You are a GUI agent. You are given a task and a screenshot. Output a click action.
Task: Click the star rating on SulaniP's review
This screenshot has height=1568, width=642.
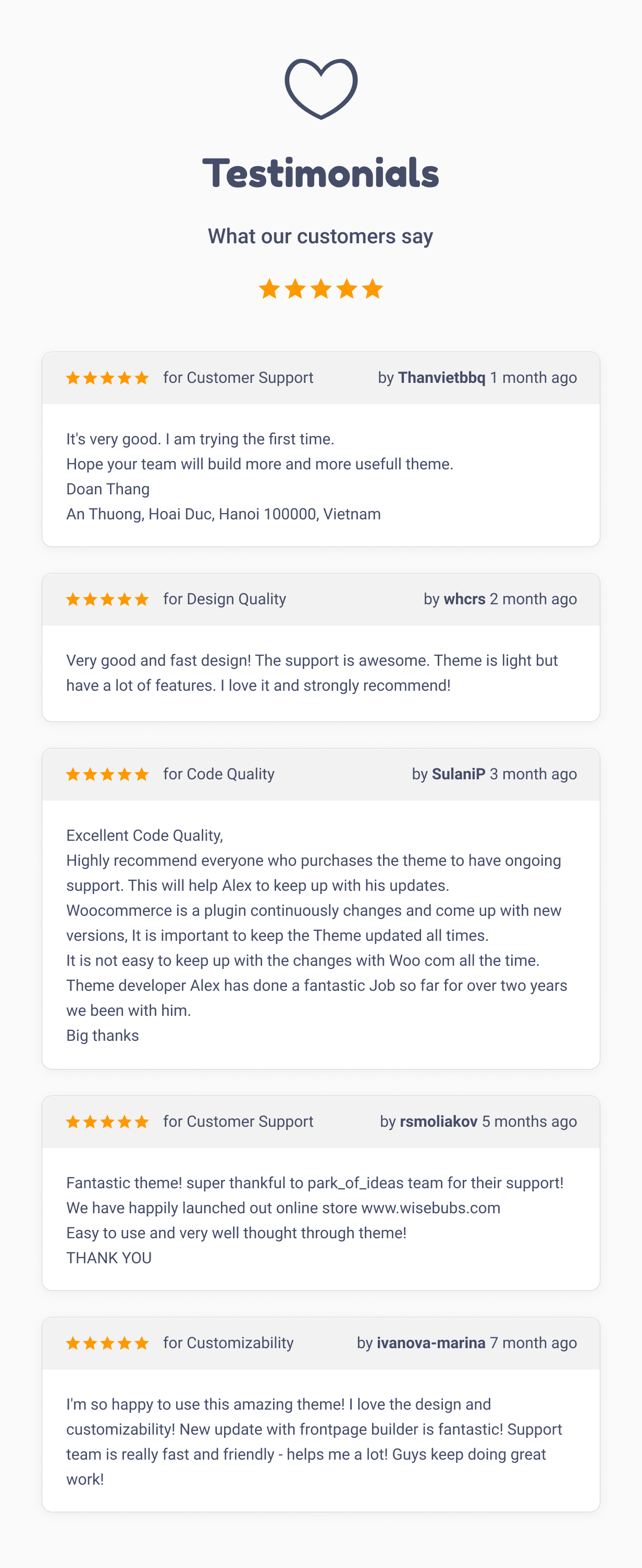coord(107,774)
